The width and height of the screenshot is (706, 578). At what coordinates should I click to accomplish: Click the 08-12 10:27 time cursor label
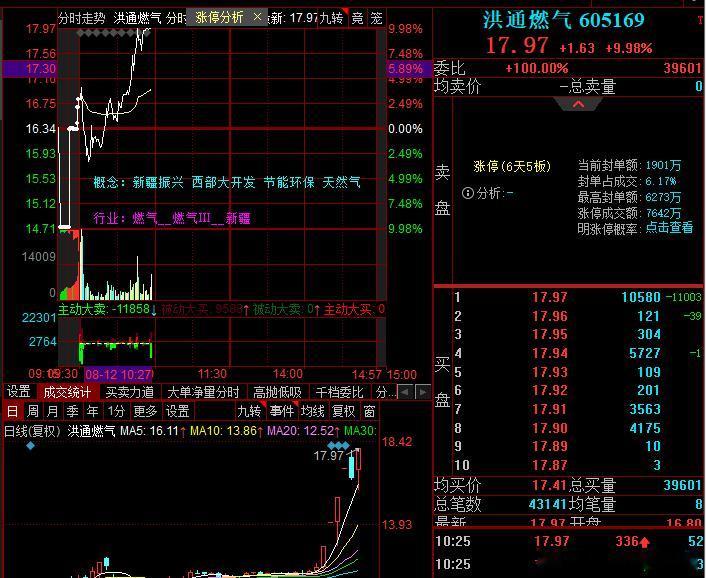pos(119,374)
